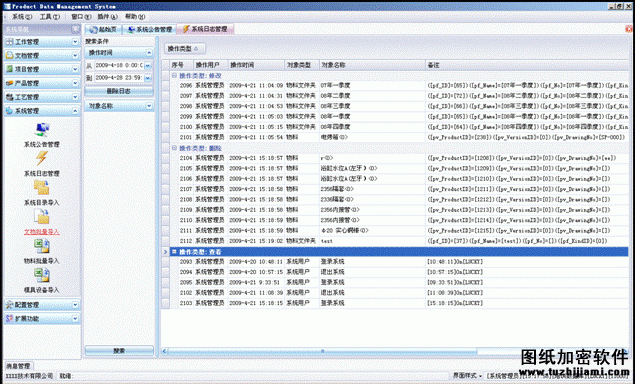635x384 pixels.
Task: Click the row selector cell for row 2098
Action: (x=166, y=106)
